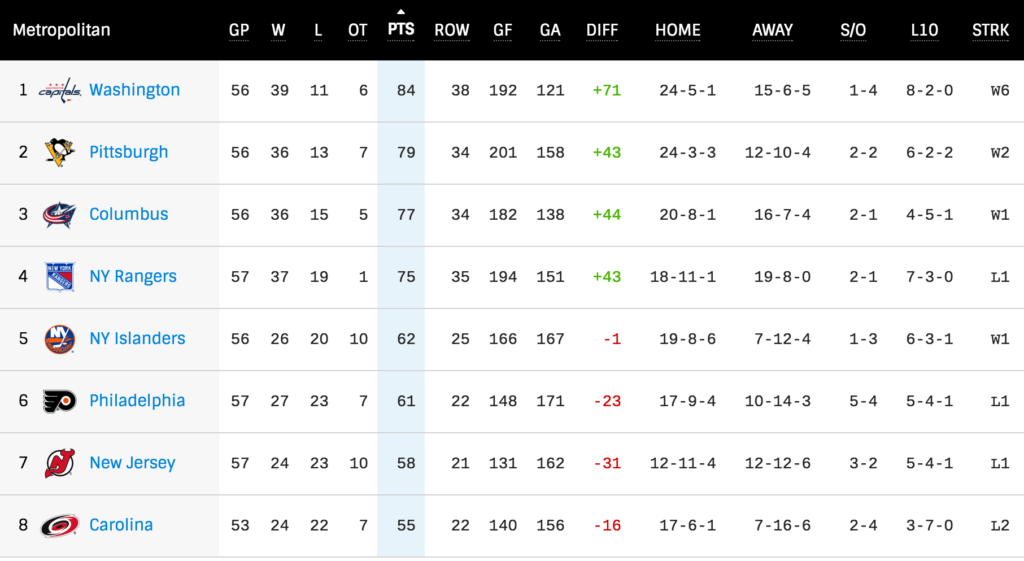Open the Philadelphia team link

pyautogui.click(x=137, y=400)
